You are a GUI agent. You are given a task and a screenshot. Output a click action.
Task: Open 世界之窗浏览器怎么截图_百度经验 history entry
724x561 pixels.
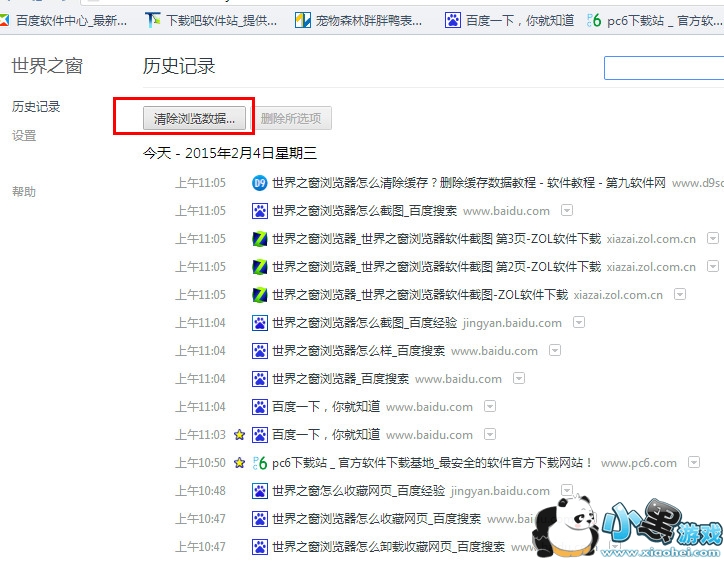pos(364,323)
